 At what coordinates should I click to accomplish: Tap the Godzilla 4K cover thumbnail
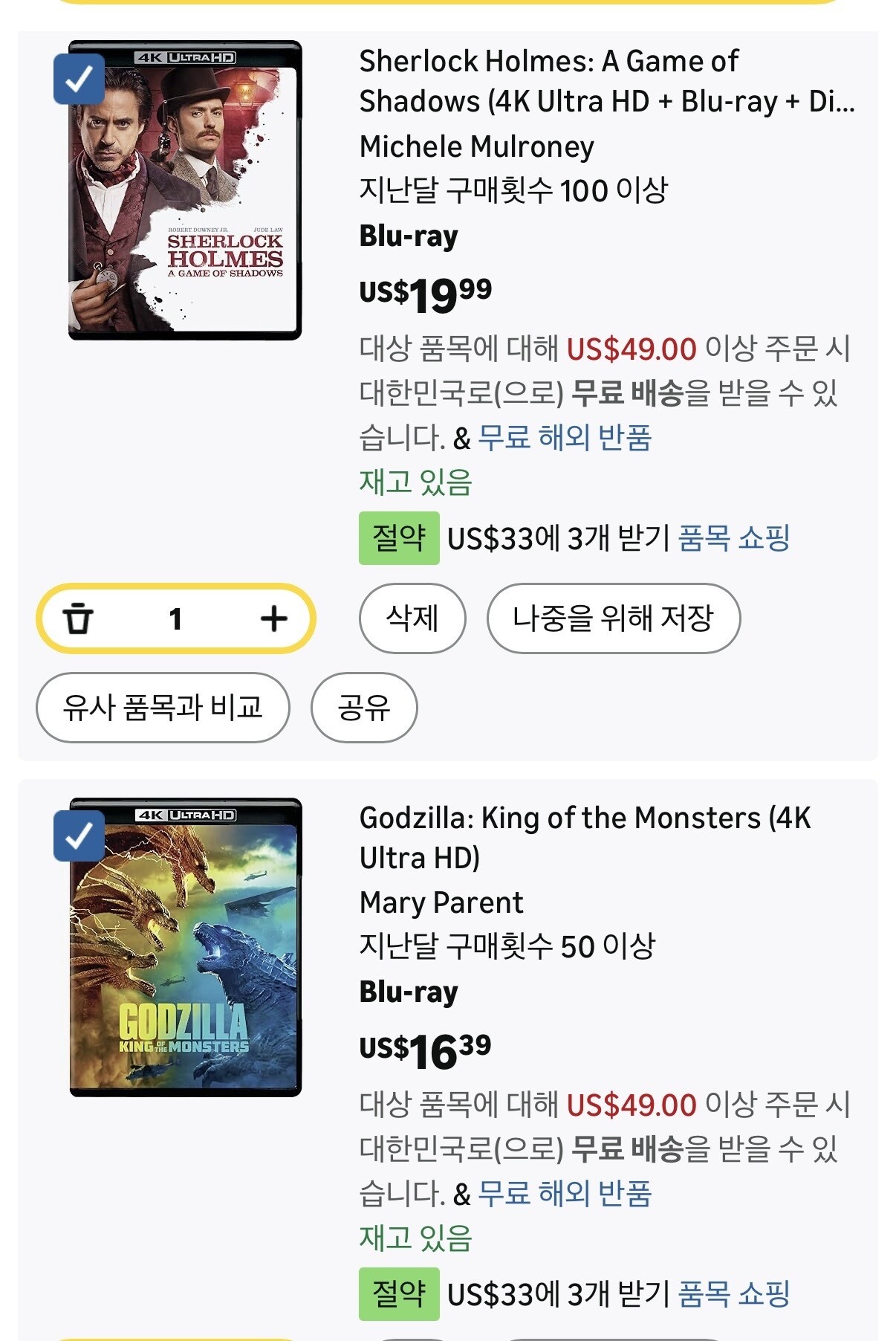click(x=186, y=948)
